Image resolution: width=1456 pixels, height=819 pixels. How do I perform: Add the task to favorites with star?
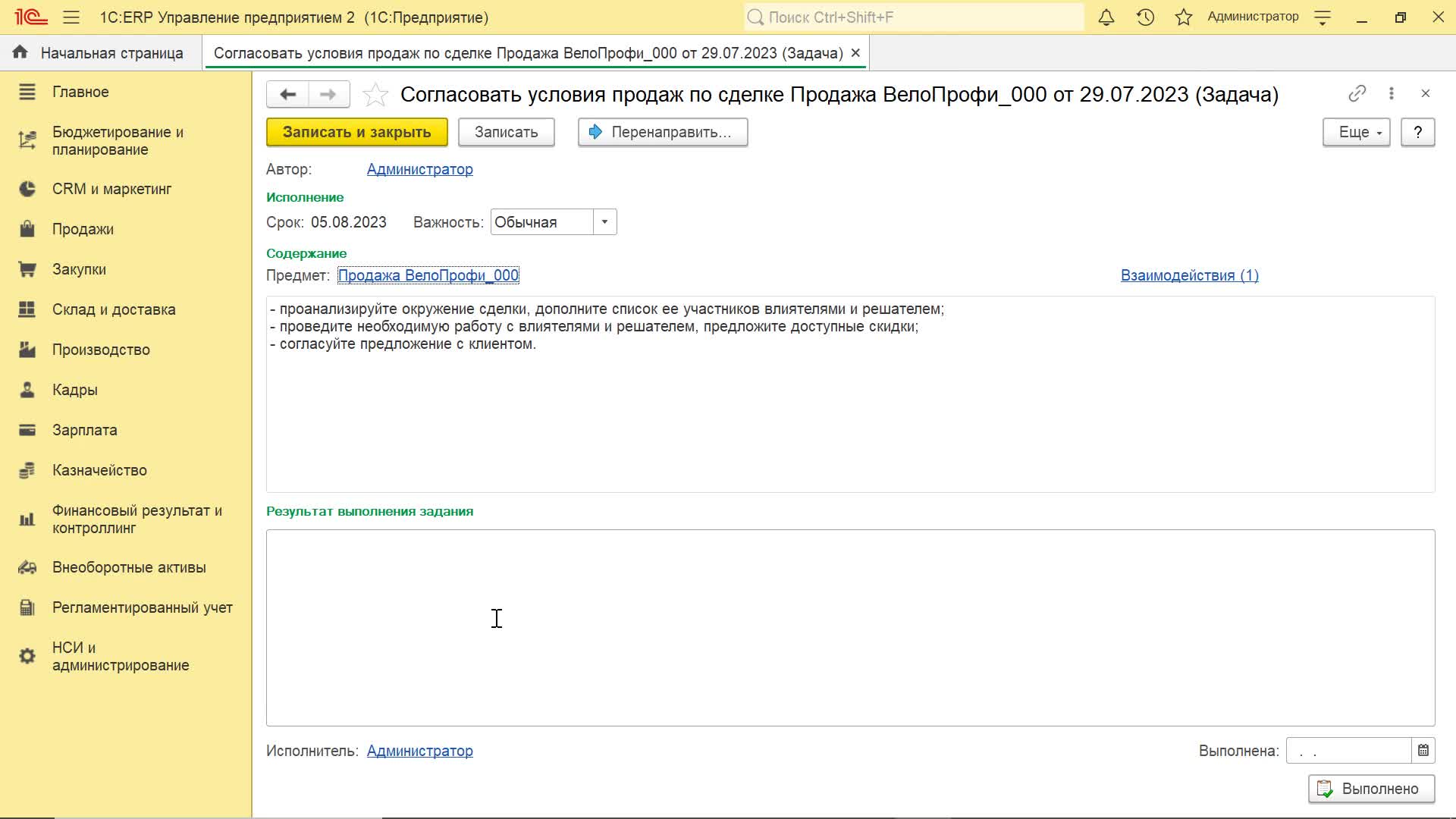coord(375,95)
